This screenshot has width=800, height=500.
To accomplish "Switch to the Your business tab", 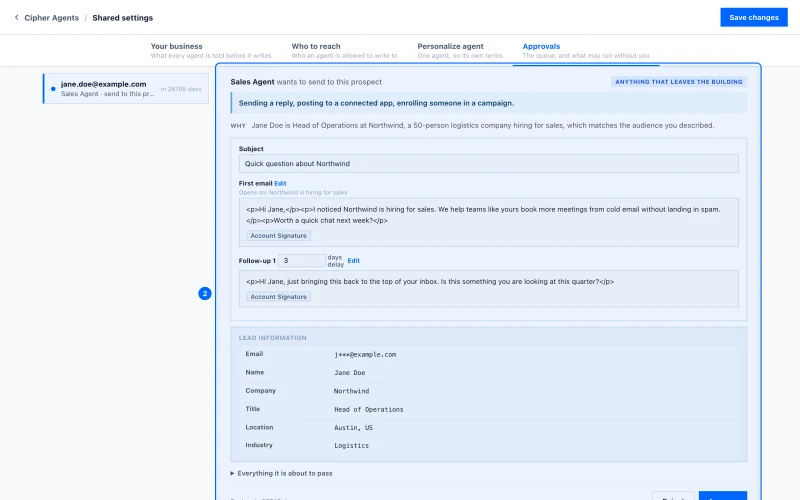I will pos(211,51).
